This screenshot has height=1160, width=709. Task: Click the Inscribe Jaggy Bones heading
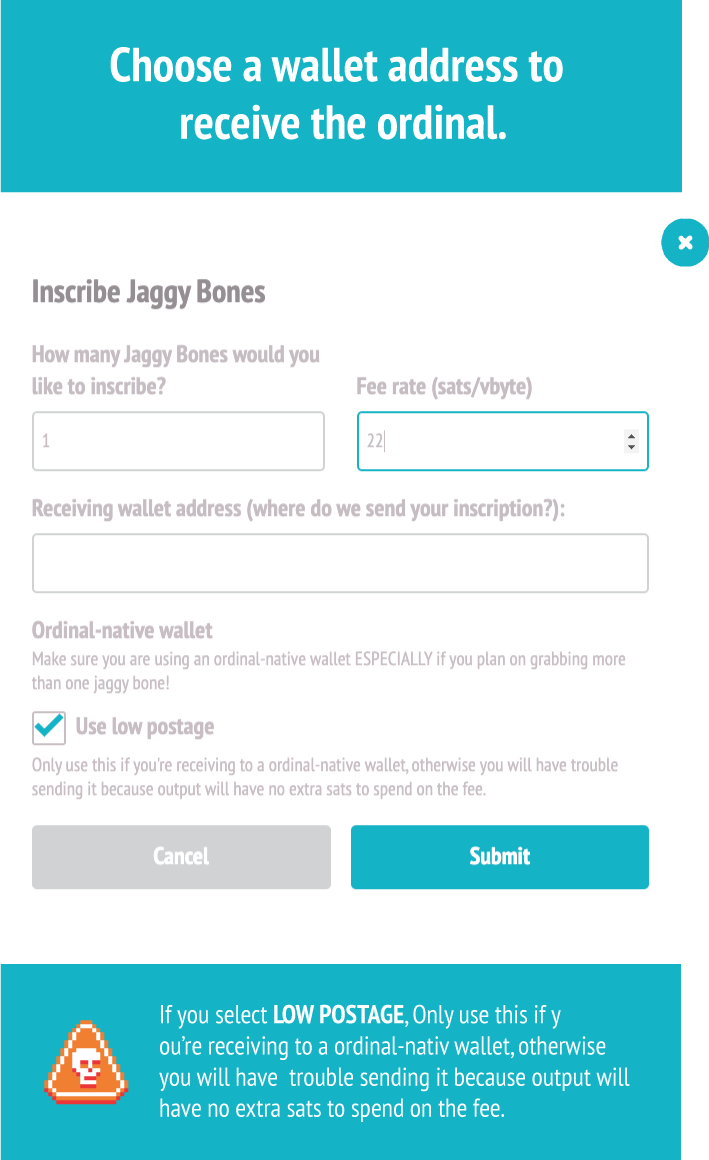148,291
